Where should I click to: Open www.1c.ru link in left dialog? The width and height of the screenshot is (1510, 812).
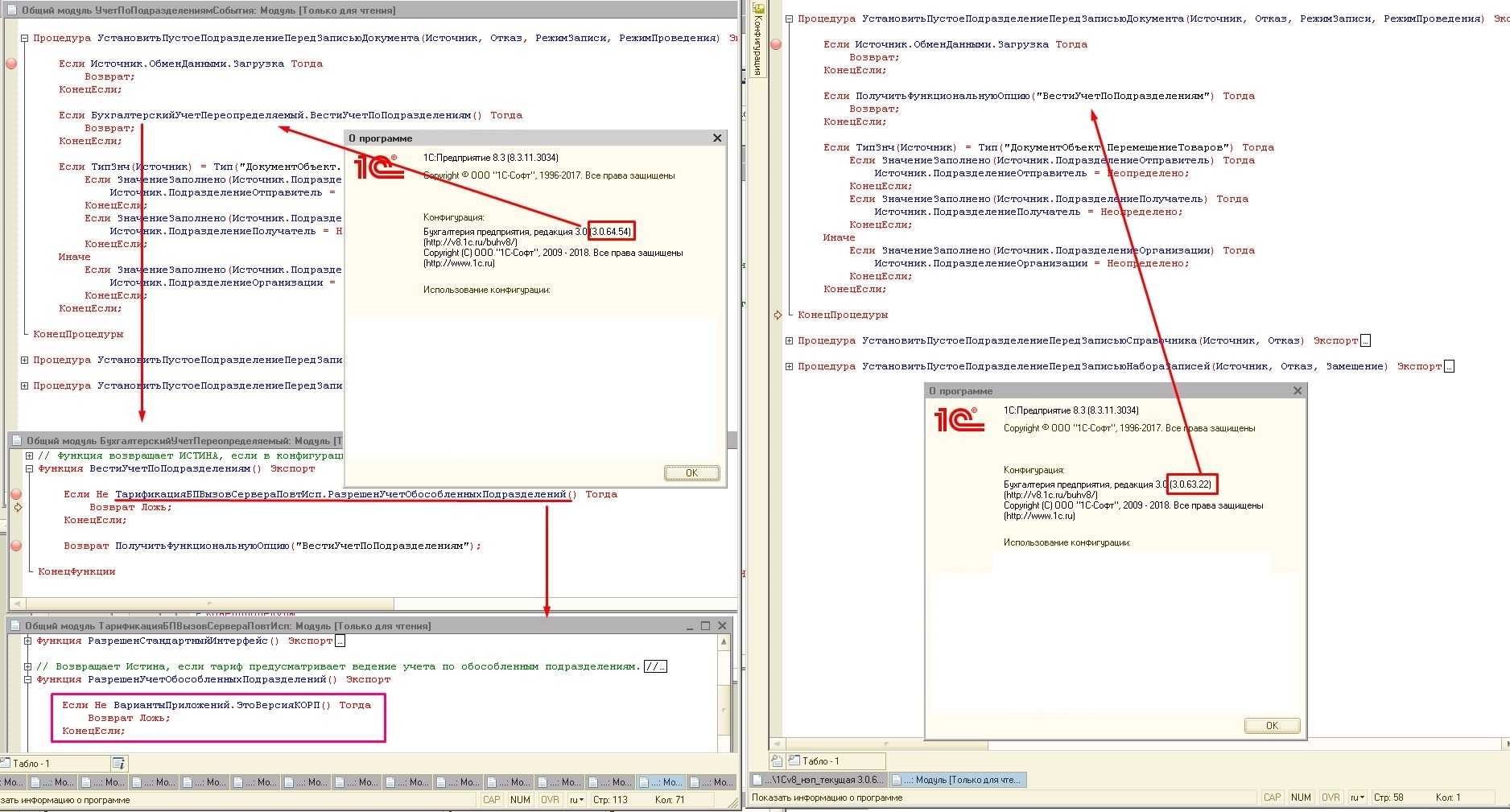tap(460, 263)
